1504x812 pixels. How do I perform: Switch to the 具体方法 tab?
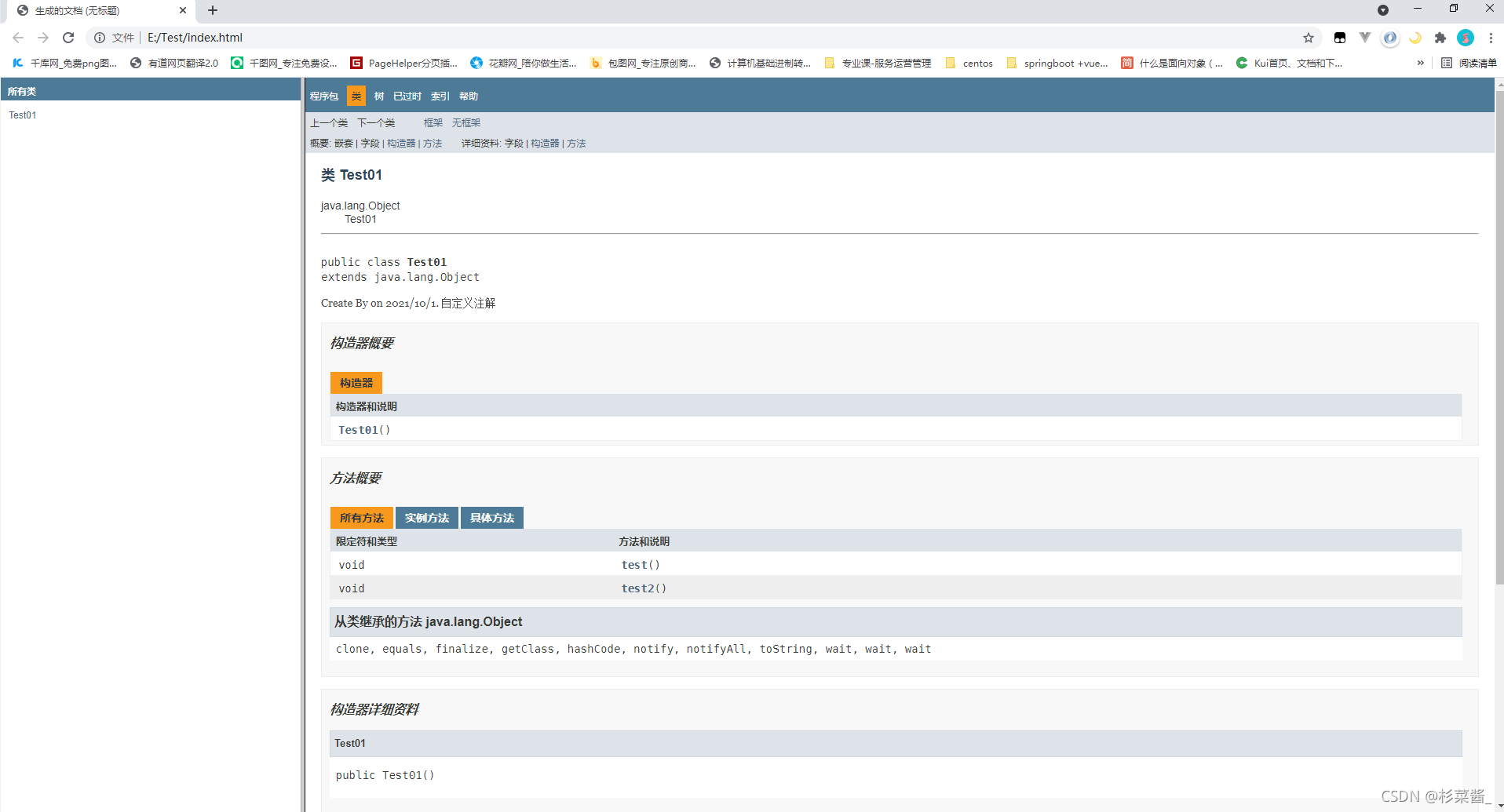[492, 518]
